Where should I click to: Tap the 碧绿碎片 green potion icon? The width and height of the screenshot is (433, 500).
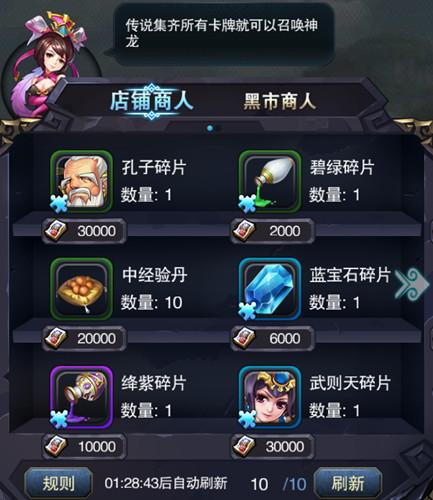270,182
